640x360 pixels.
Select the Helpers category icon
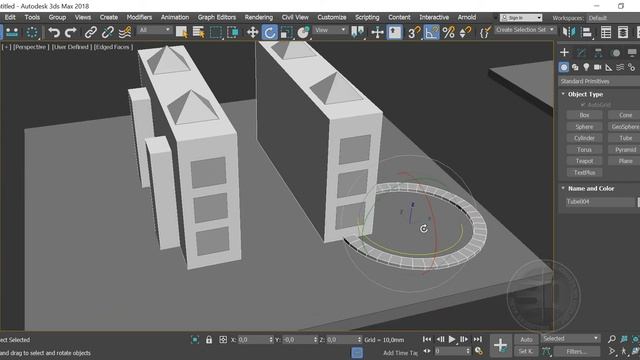[x=609, y=67]
